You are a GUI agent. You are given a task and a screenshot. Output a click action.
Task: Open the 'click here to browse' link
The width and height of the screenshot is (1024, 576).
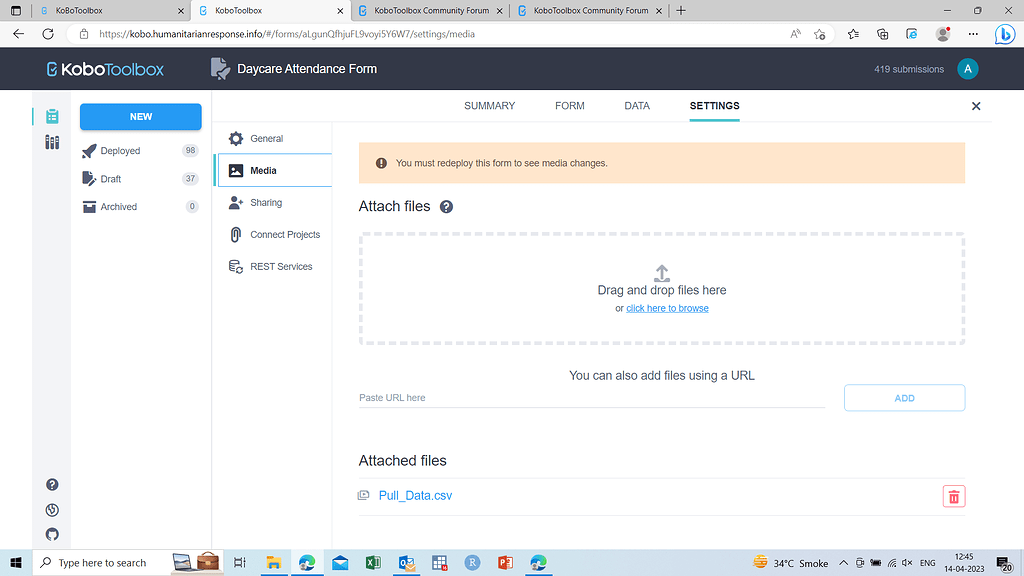tap(668, 308)
